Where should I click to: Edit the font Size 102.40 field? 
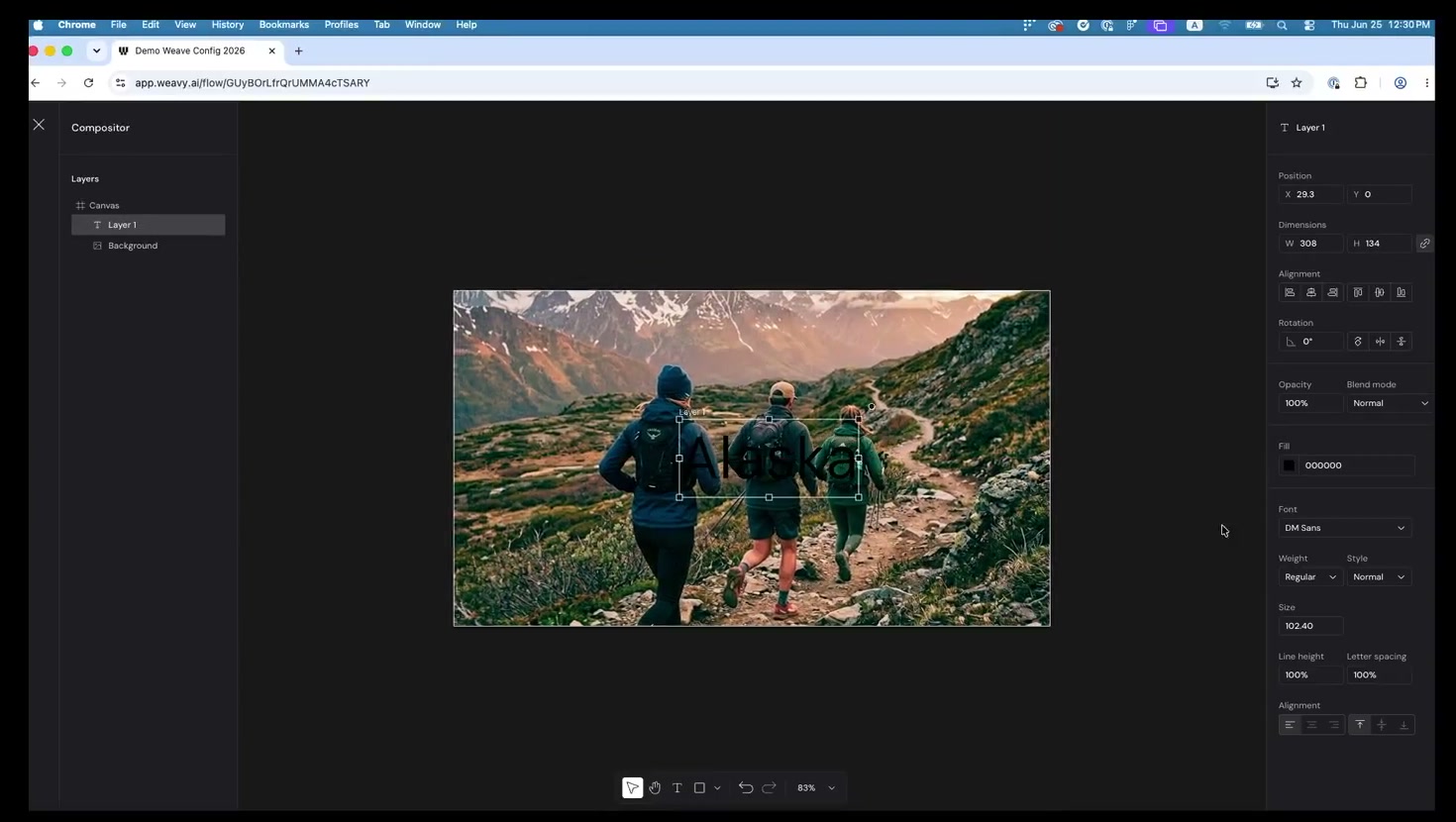click(1310, 626)
